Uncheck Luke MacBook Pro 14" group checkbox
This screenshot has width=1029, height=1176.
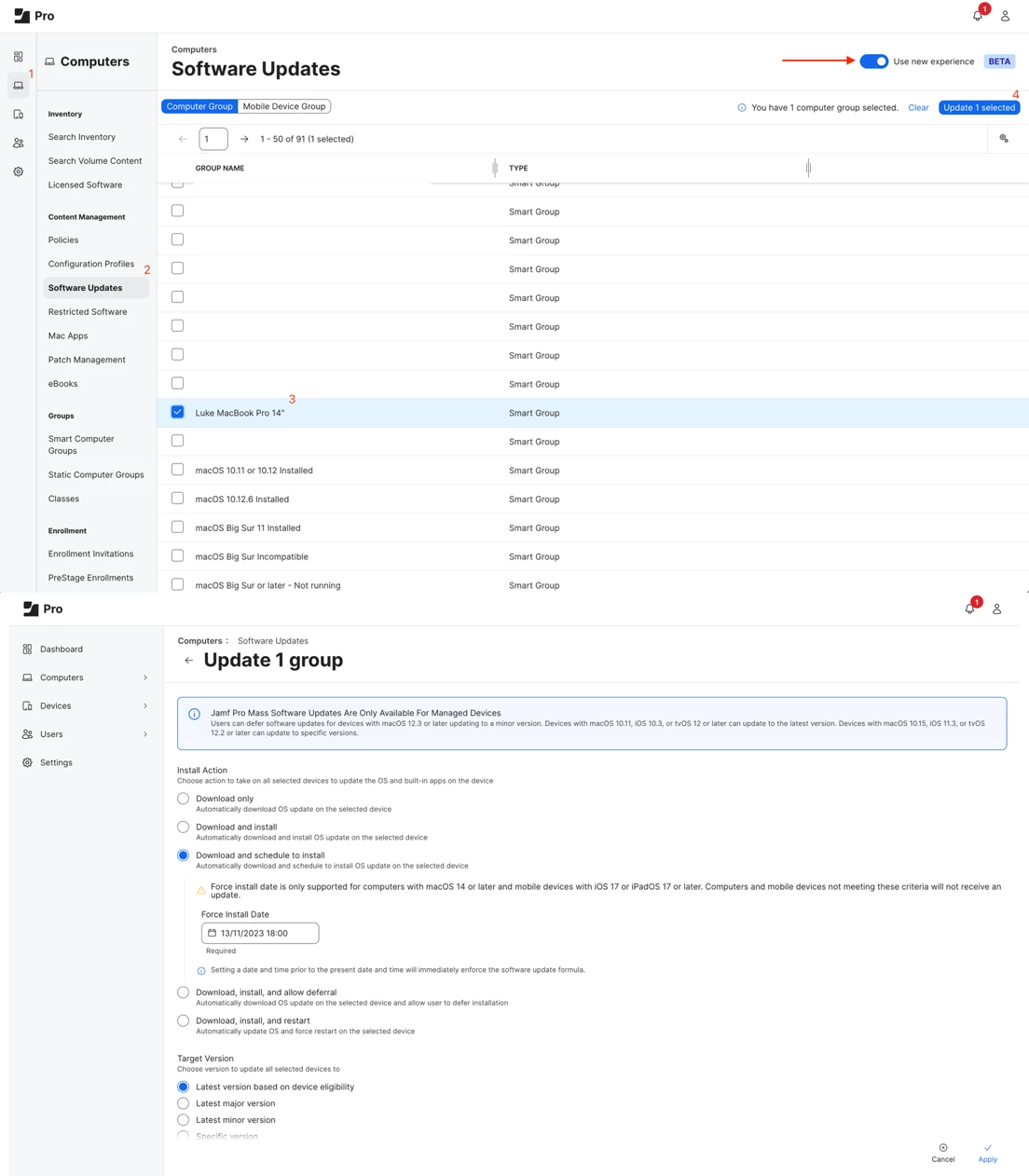(177, 412)
